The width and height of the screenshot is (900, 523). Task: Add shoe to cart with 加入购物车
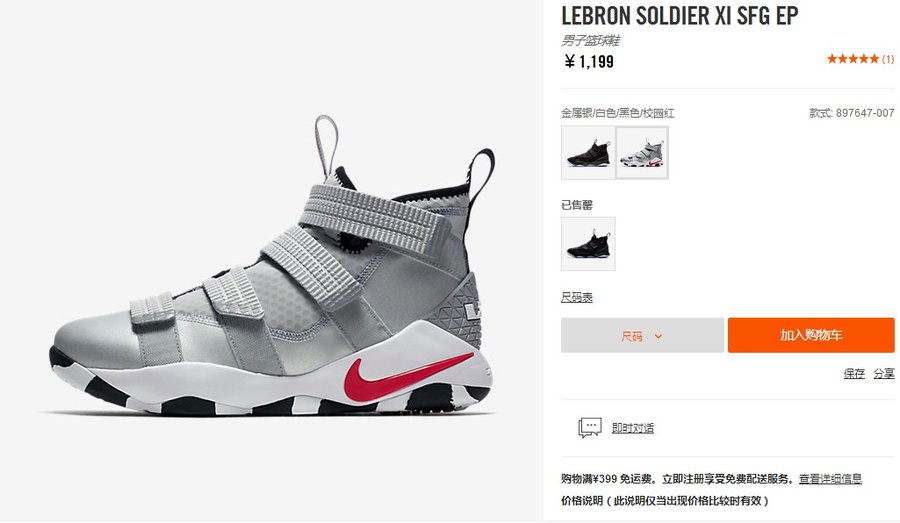pyautogui.click(x=811, y=335)
